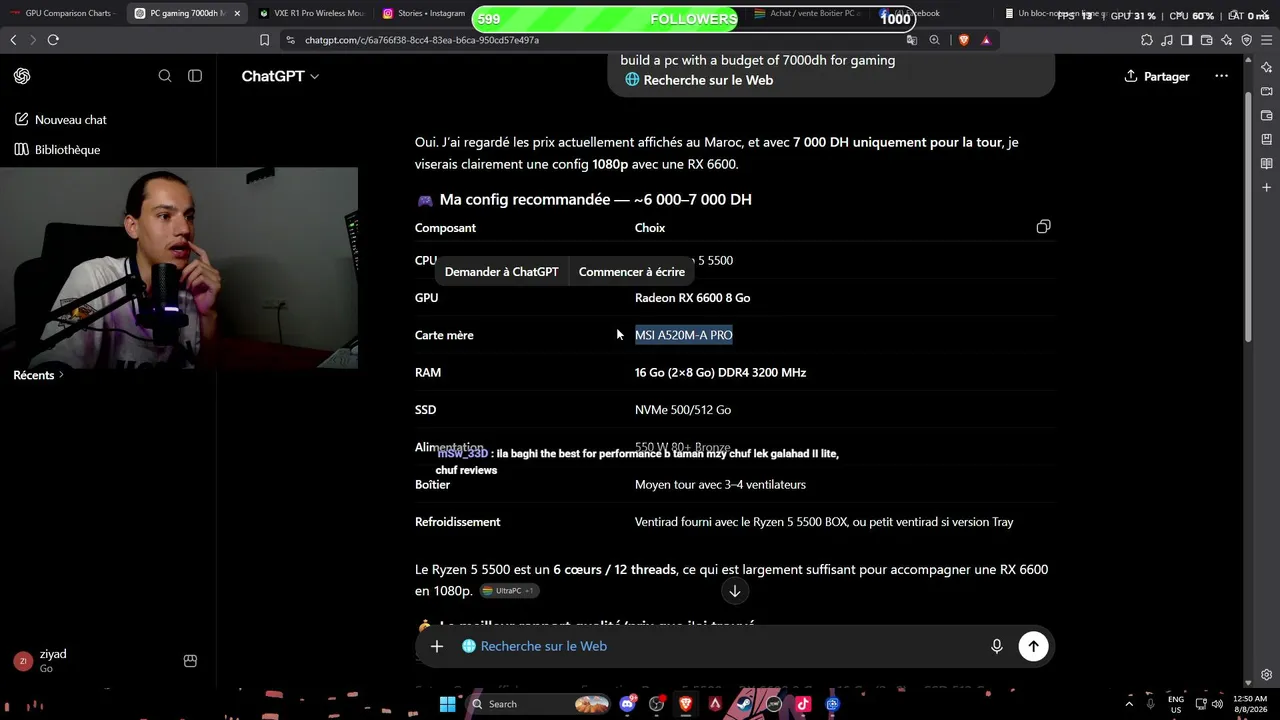The height and width of the screenshot is (720, 1280).
Task: Click the plus attach button in composer
Action: point(437,646)
